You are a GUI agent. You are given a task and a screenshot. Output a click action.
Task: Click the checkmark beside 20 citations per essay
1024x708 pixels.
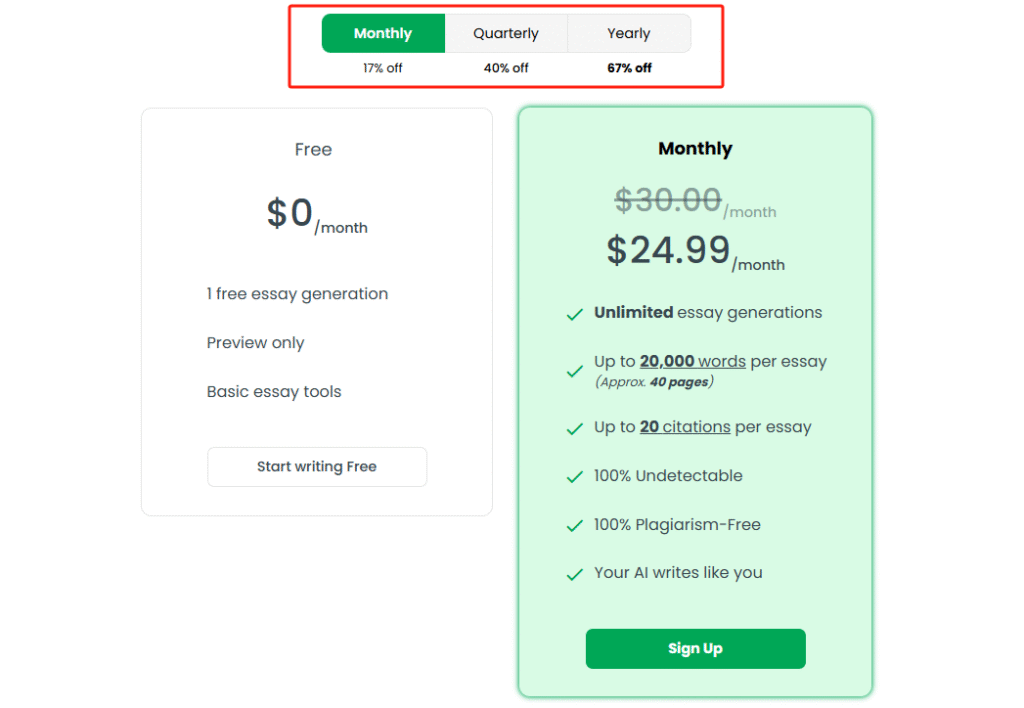pos(575,429)
